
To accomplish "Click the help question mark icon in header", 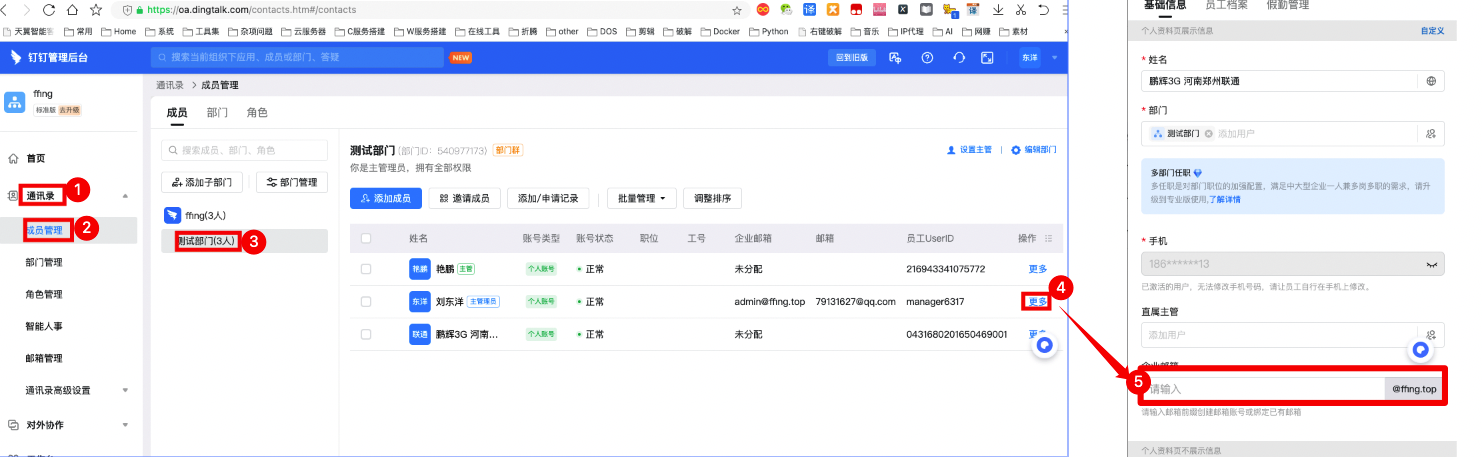I will (x=927, y=58).
